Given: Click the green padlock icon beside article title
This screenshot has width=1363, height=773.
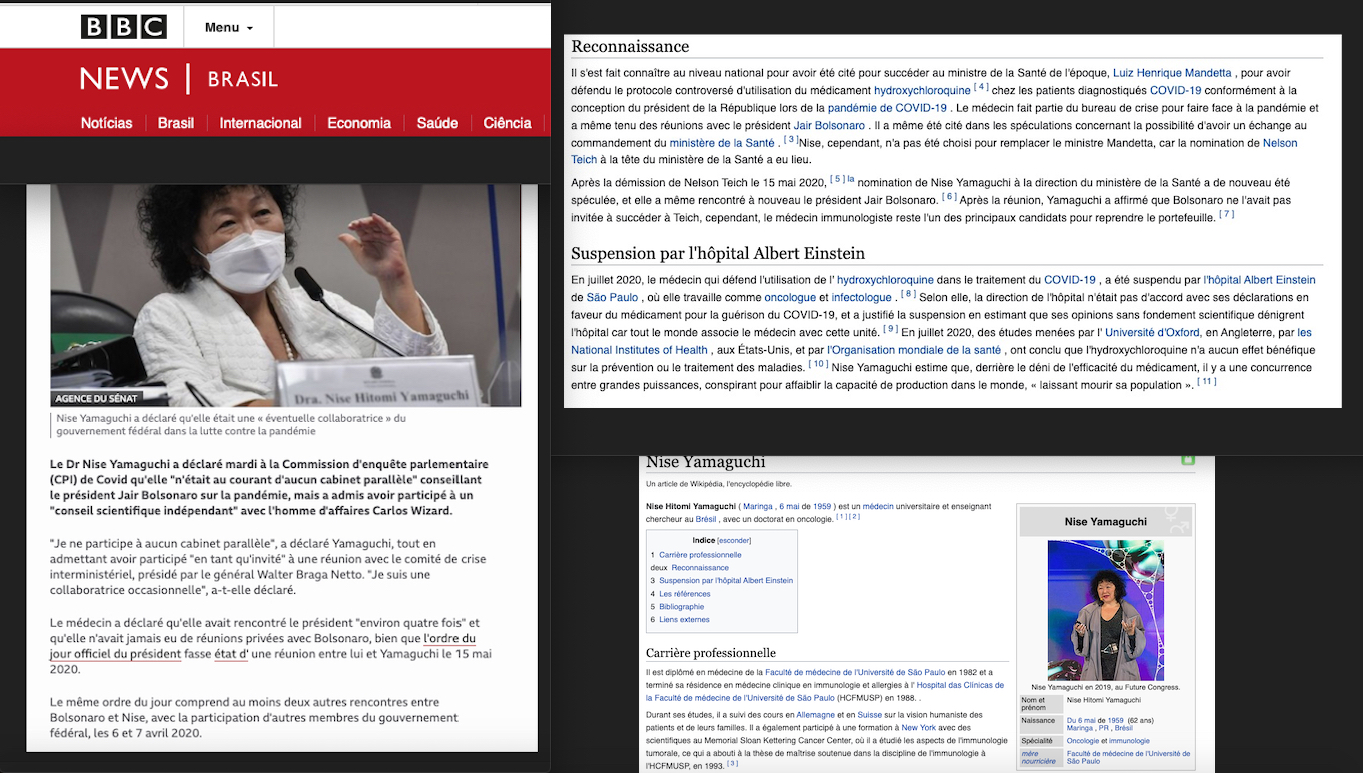Looking at the screenshot, I should 1187,460.
